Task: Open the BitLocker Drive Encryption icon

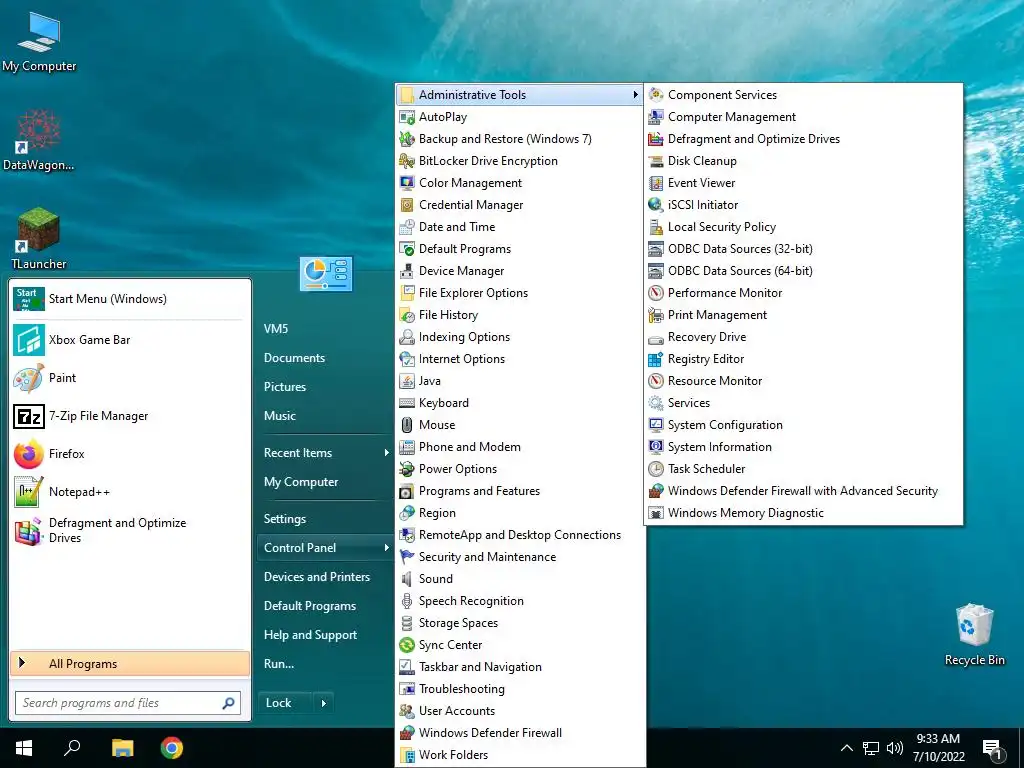Action: 407,161
